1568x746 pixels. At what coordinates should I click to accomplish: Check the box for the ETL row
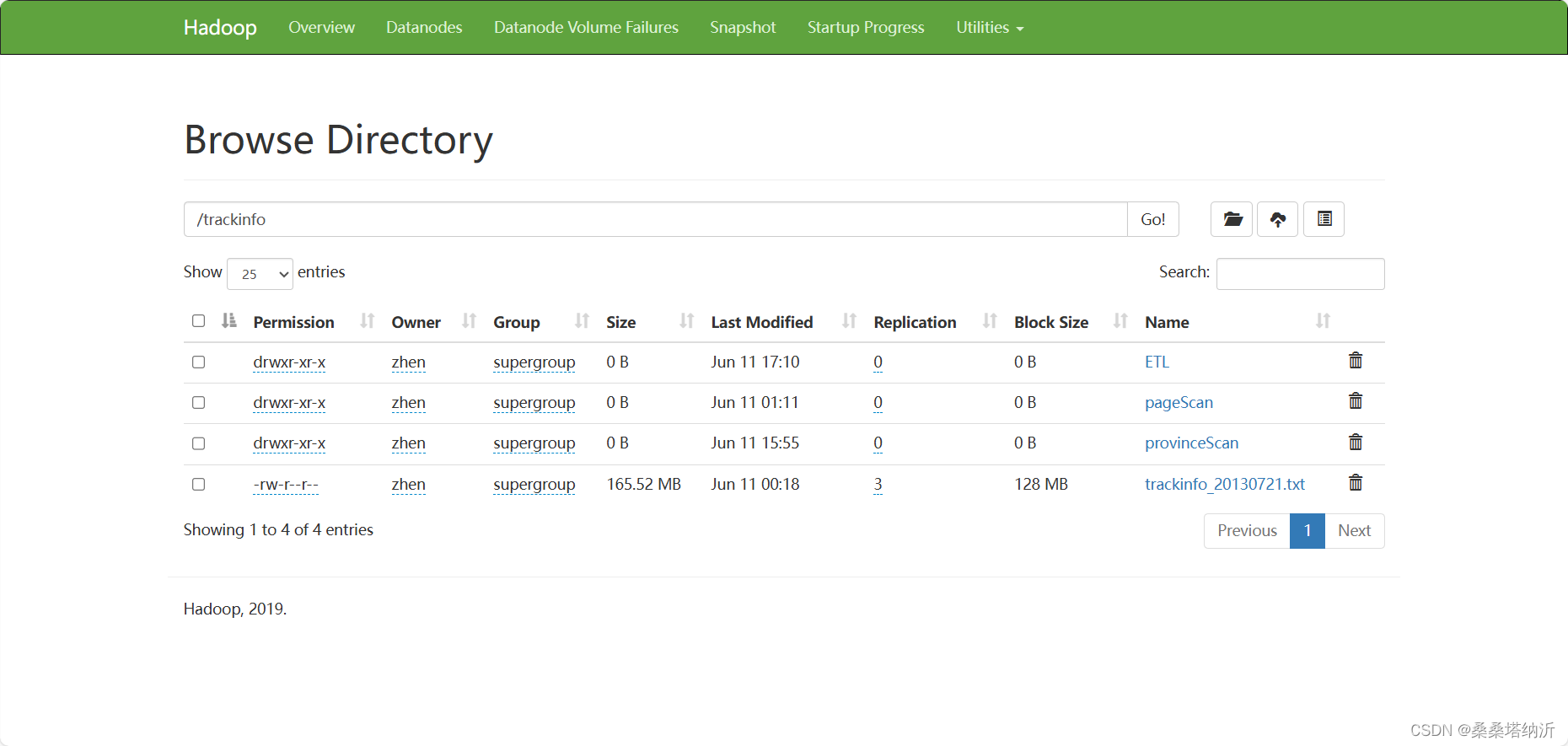tap(198, 362)
